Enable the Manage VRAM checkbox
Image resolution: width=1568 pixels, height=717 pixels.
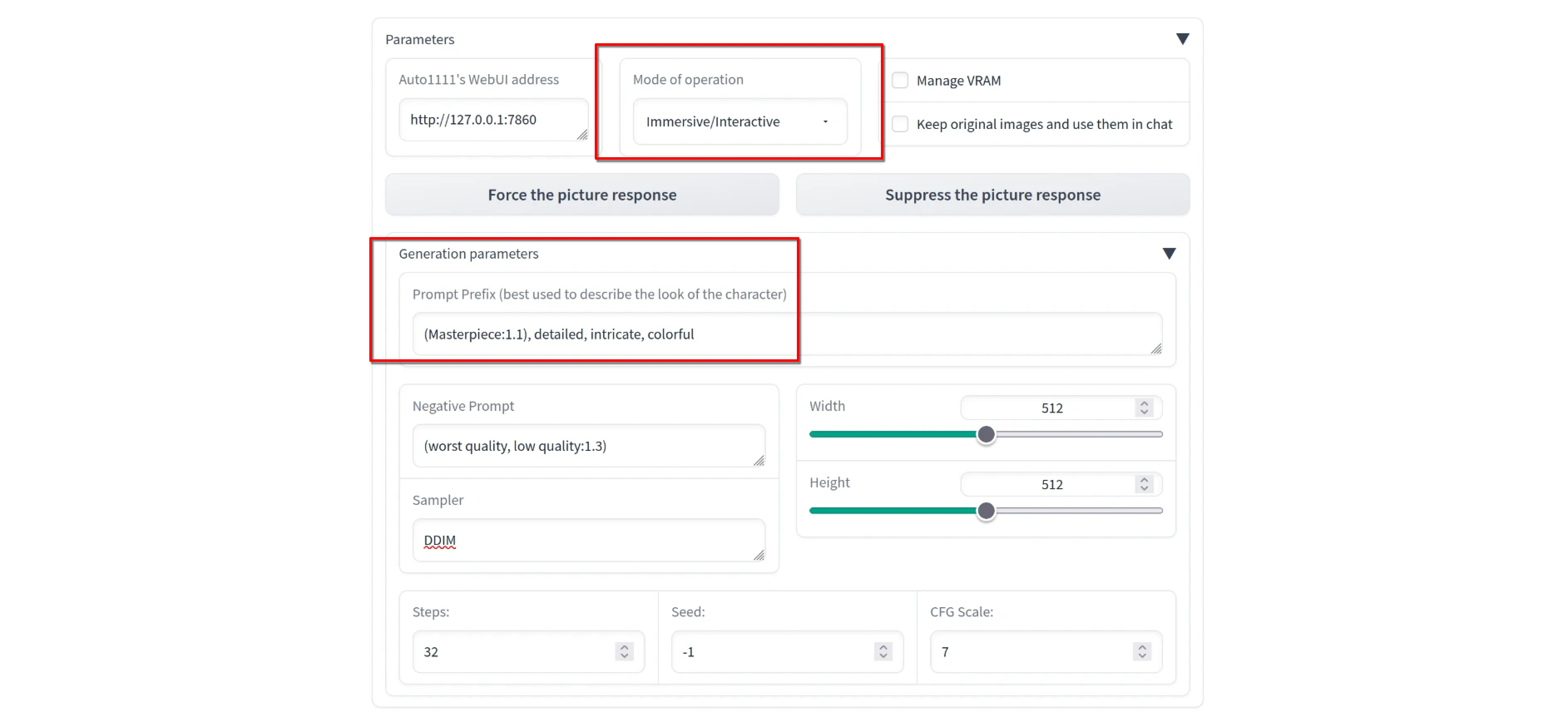900,80
